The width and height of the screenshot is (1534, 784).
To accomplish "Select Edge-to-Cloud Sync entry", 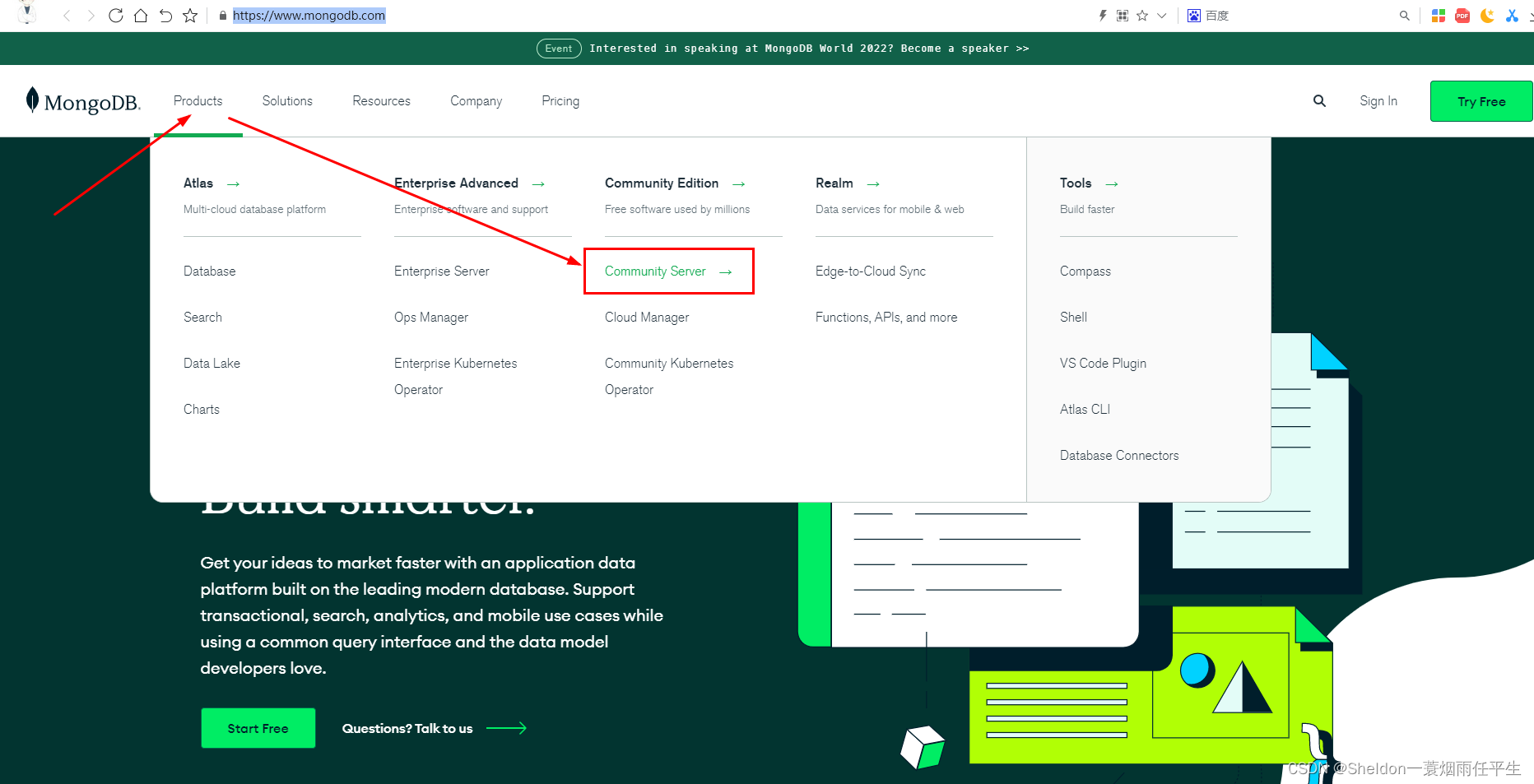I will (x=871, y=271).
